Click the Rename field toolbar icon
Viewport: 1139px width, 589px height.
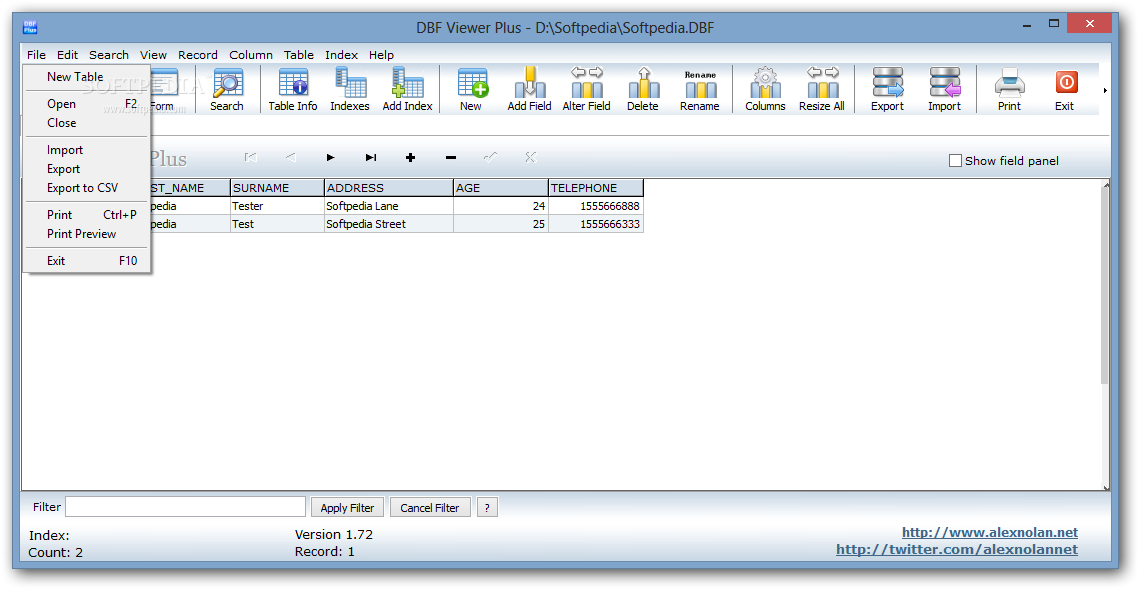click(700, 89)
